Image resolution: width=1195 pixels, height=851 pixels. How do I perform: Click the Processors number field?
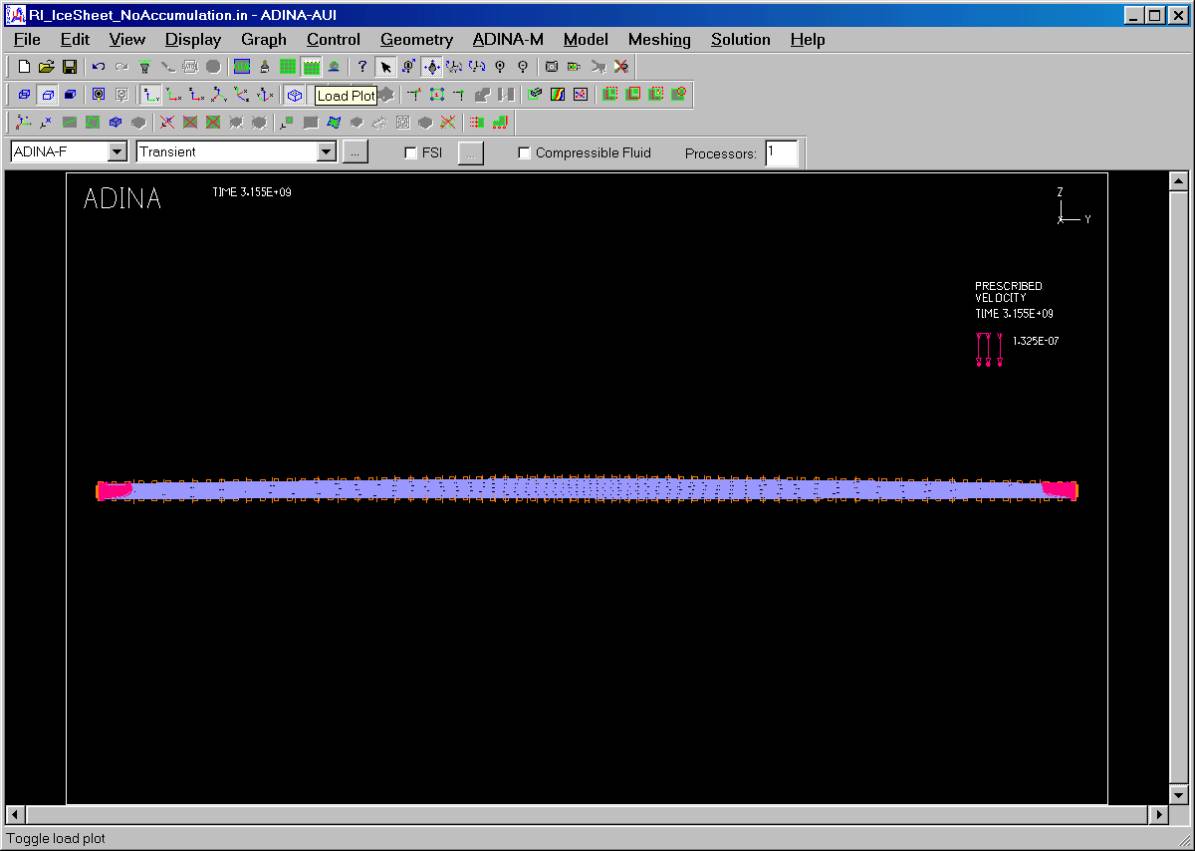click(x=781, y=152)
